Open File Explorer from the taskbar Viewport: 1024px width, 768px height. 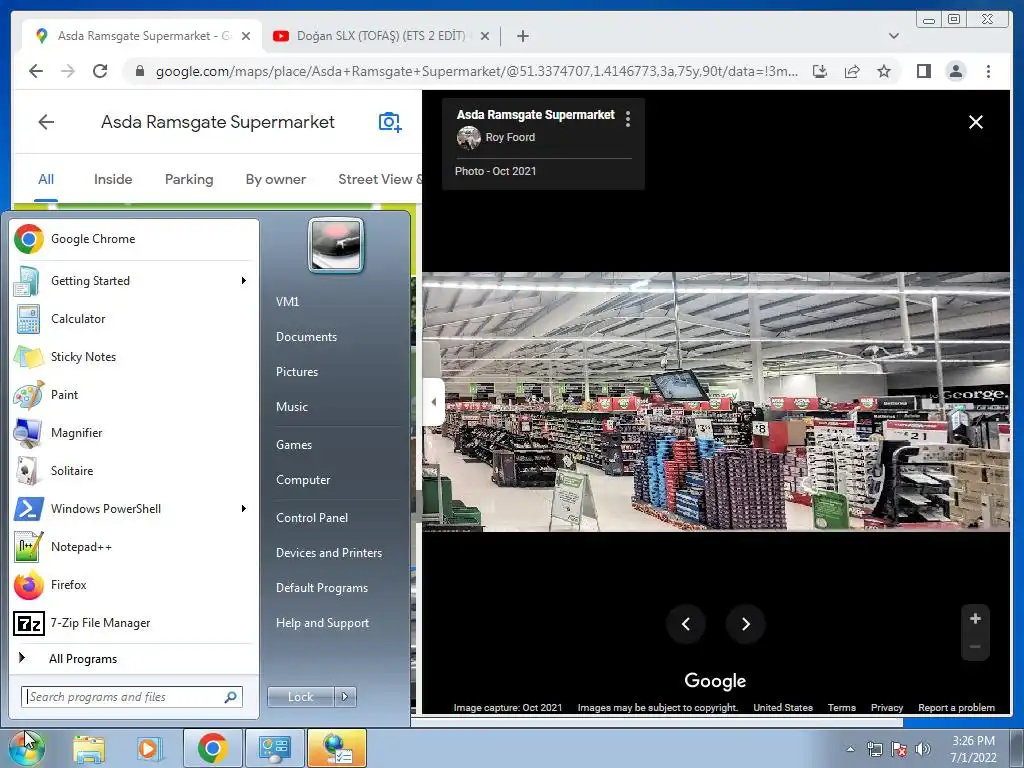[89, 748]
